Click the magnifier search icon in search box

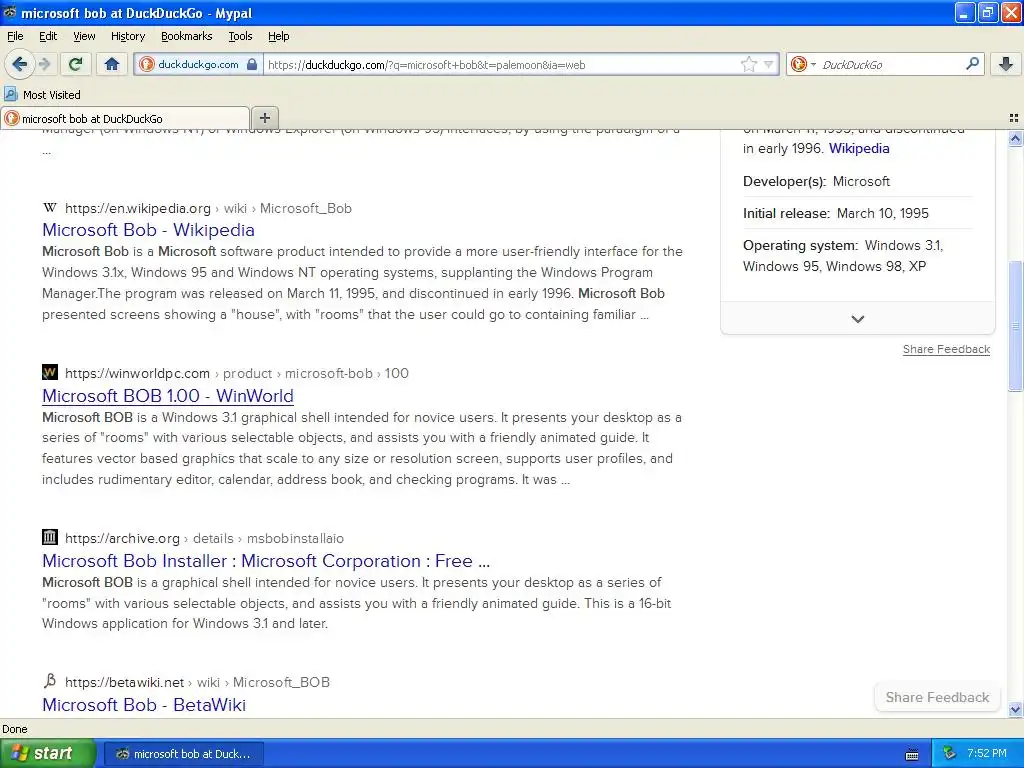coord(972,64)
